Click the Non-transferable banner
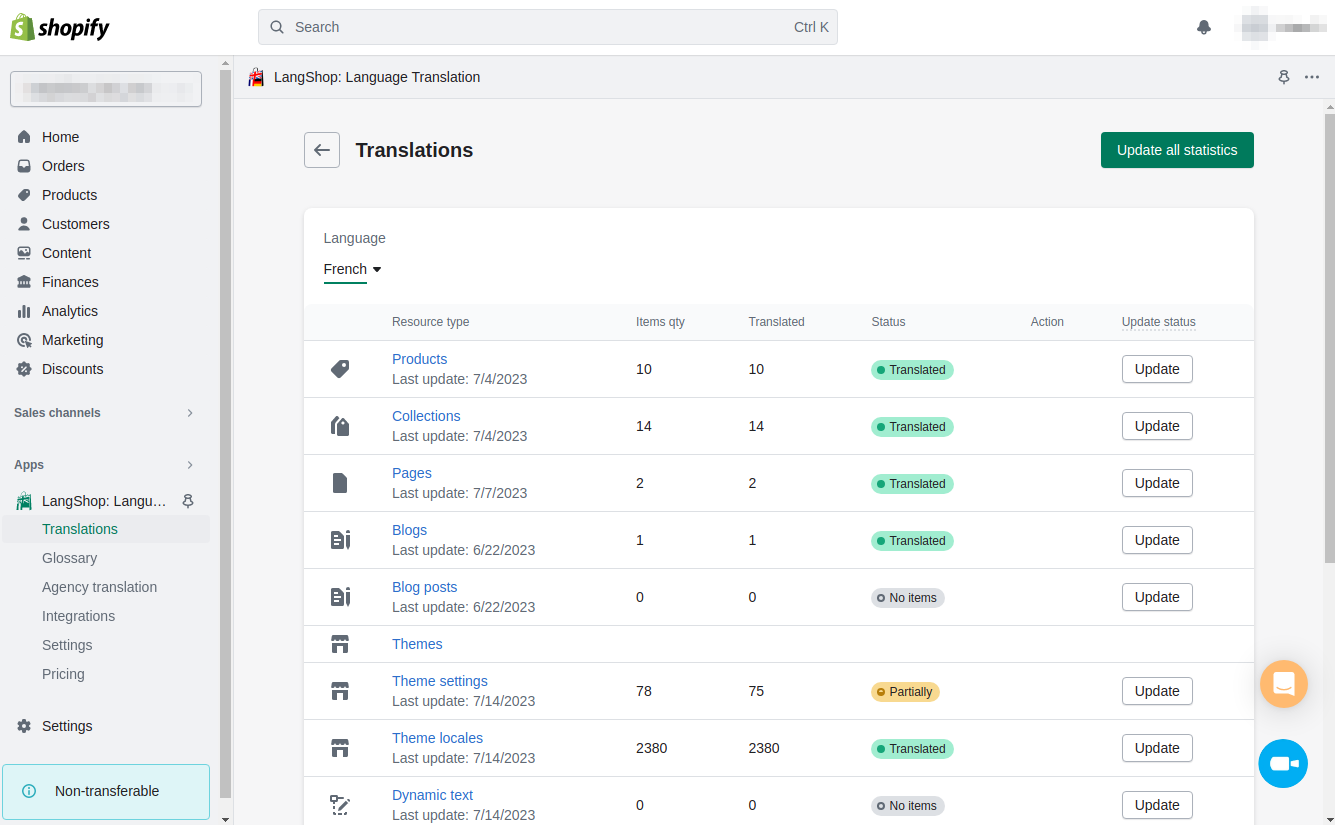The image size is (1335, 825). pos(106,791)
